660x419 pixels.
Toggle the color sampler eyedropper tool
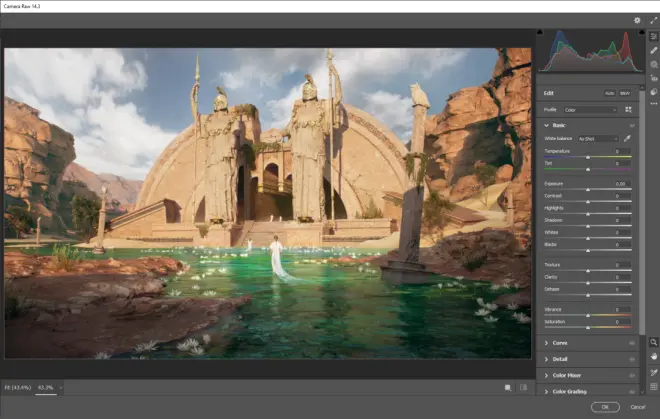[653, 372]
